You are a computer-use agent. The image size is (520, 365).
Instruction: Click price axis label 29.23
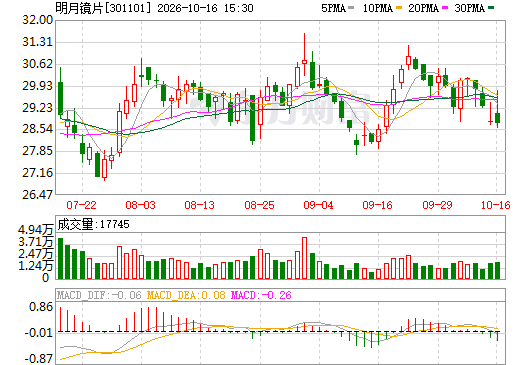pos(37,107)
